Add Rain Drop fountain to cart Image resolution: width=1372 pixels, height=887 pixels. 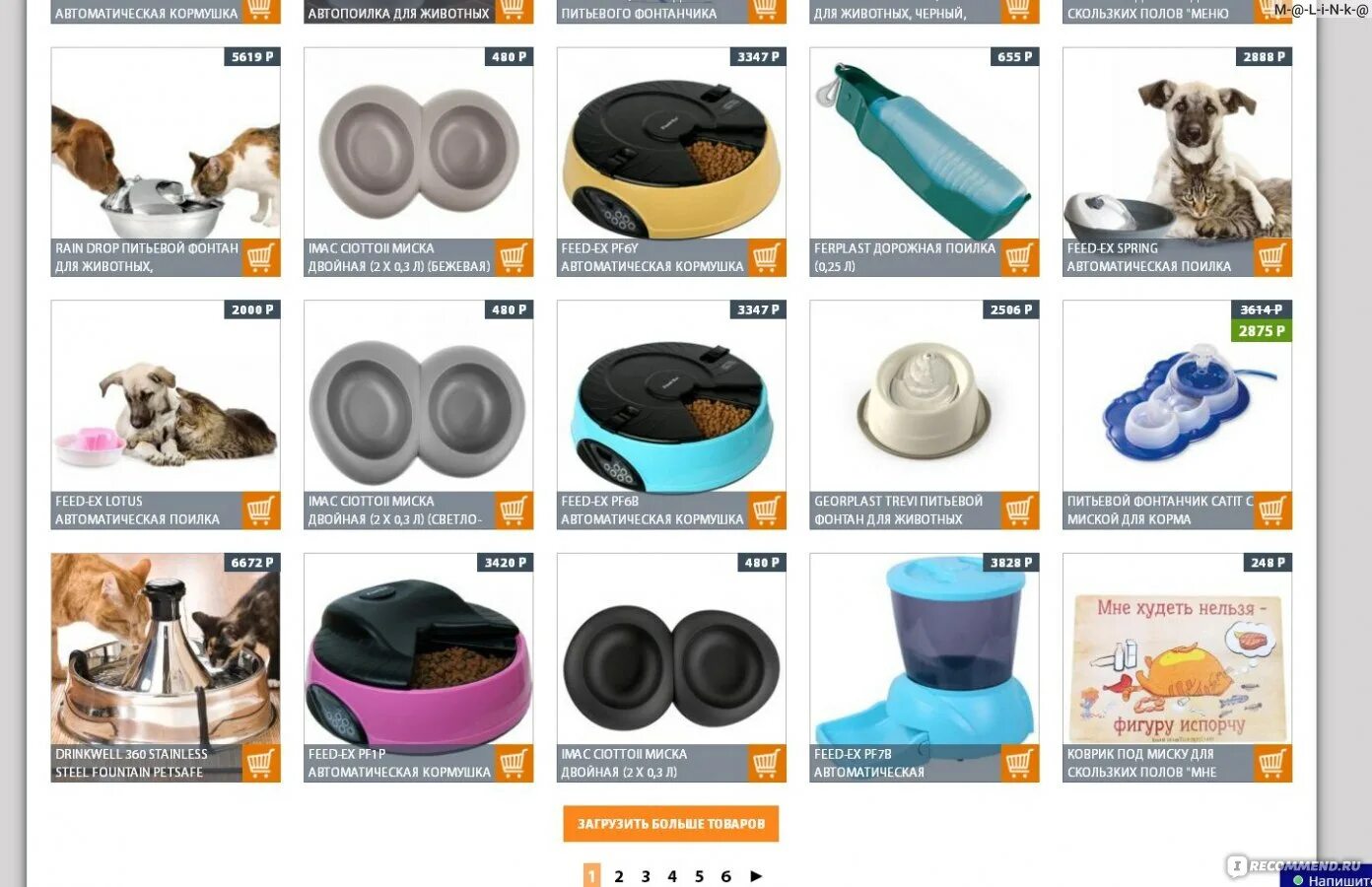261,258
